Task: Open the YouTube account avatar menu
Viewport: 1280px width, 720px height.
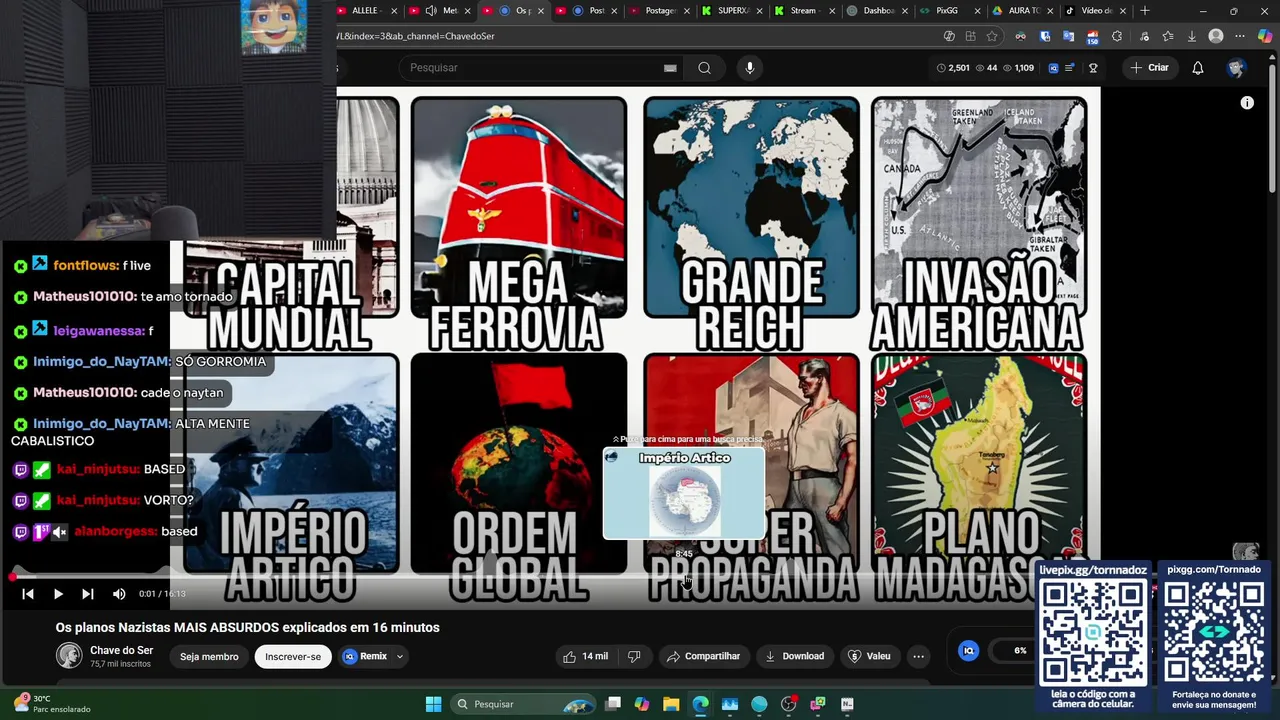Action: click(x=1236, y=67)
